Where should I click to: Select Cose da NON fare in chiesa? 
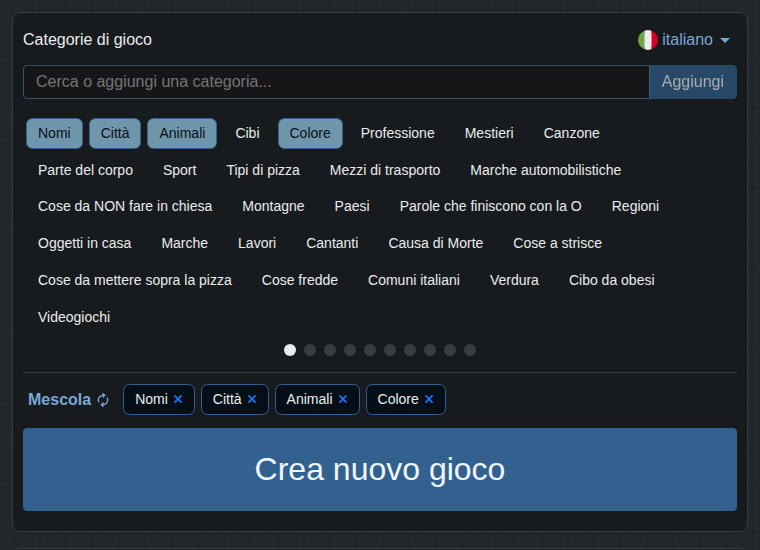(x=125, y=206)
